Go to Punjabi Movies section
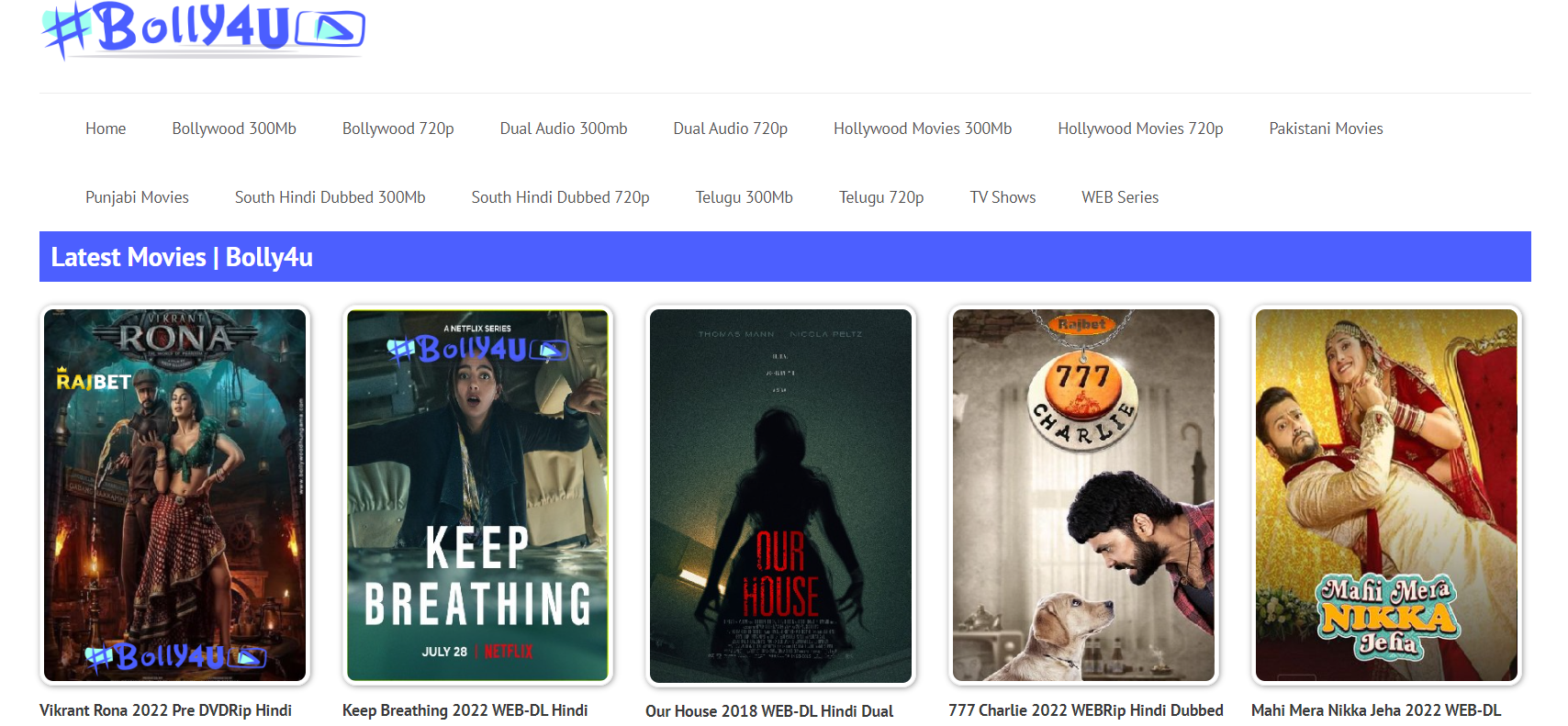 137,197
